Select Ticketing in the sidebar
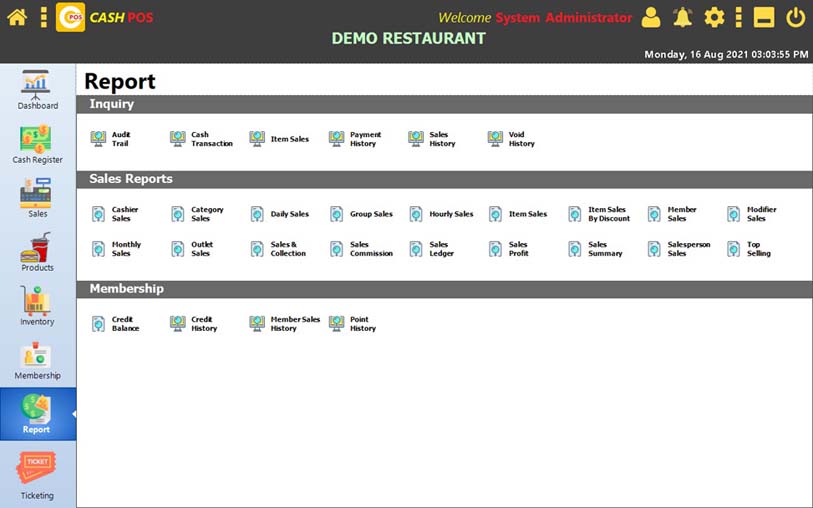The image size is (813, 508). (x=37, y=475)
